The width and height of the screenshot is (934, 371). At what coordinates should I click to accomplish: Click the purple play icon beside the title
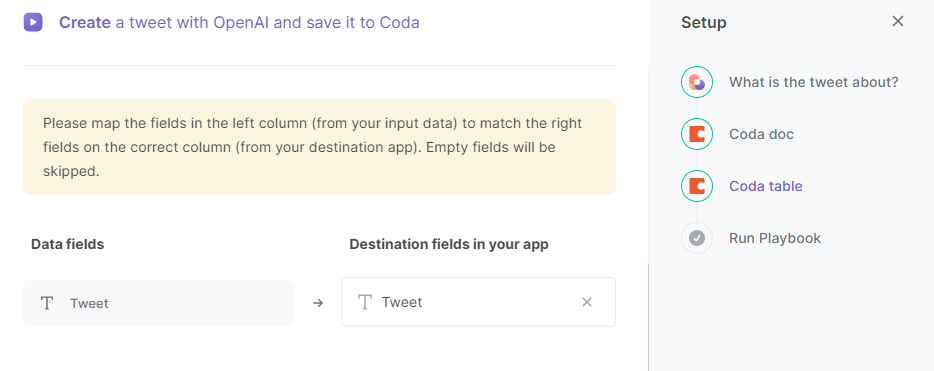coord(33,23)
